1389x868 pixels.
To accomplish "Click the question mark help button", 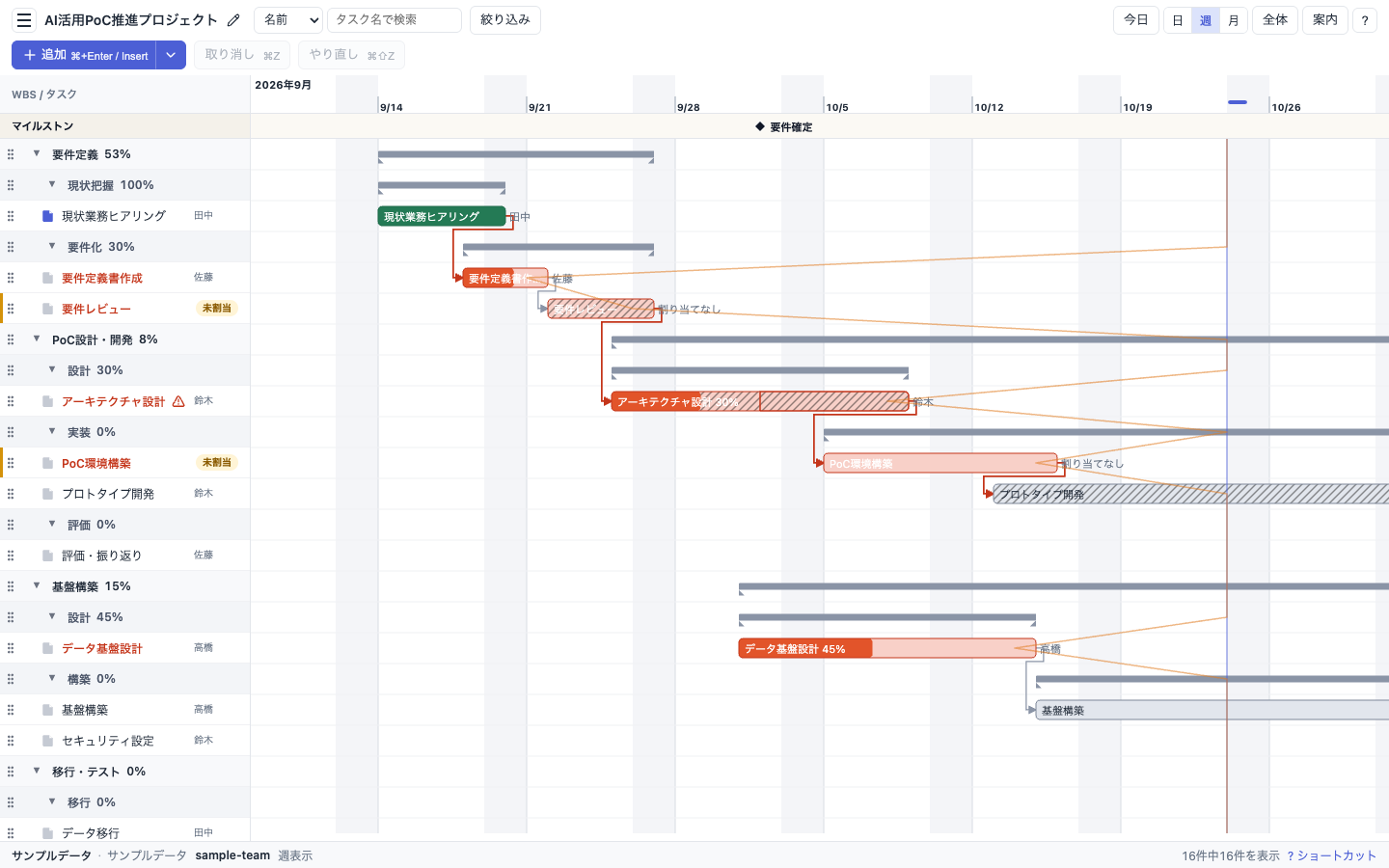I will [1365, 20].
